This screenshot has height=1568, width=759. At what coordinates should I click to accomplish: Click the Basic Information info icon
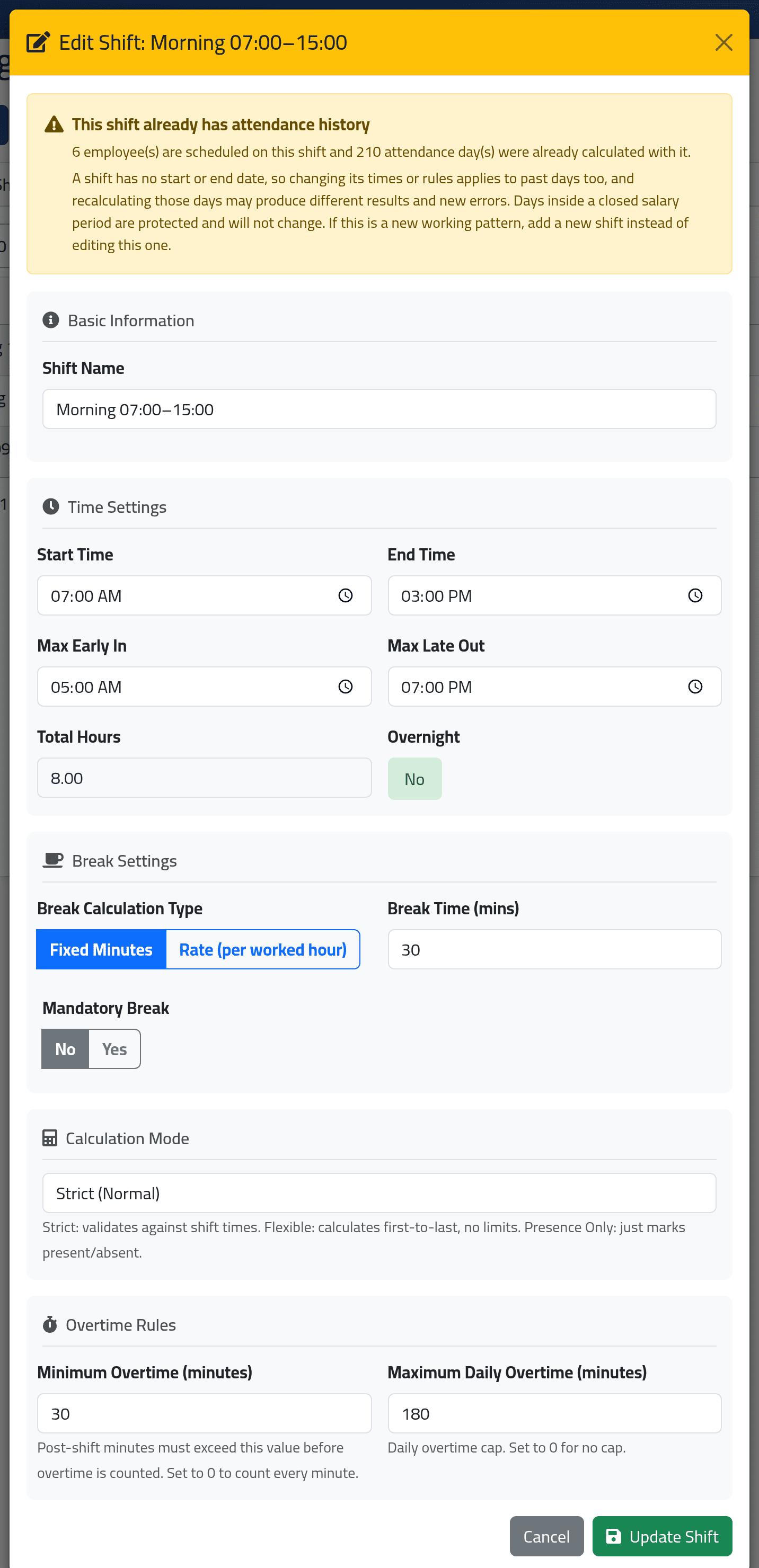(50, 320)
